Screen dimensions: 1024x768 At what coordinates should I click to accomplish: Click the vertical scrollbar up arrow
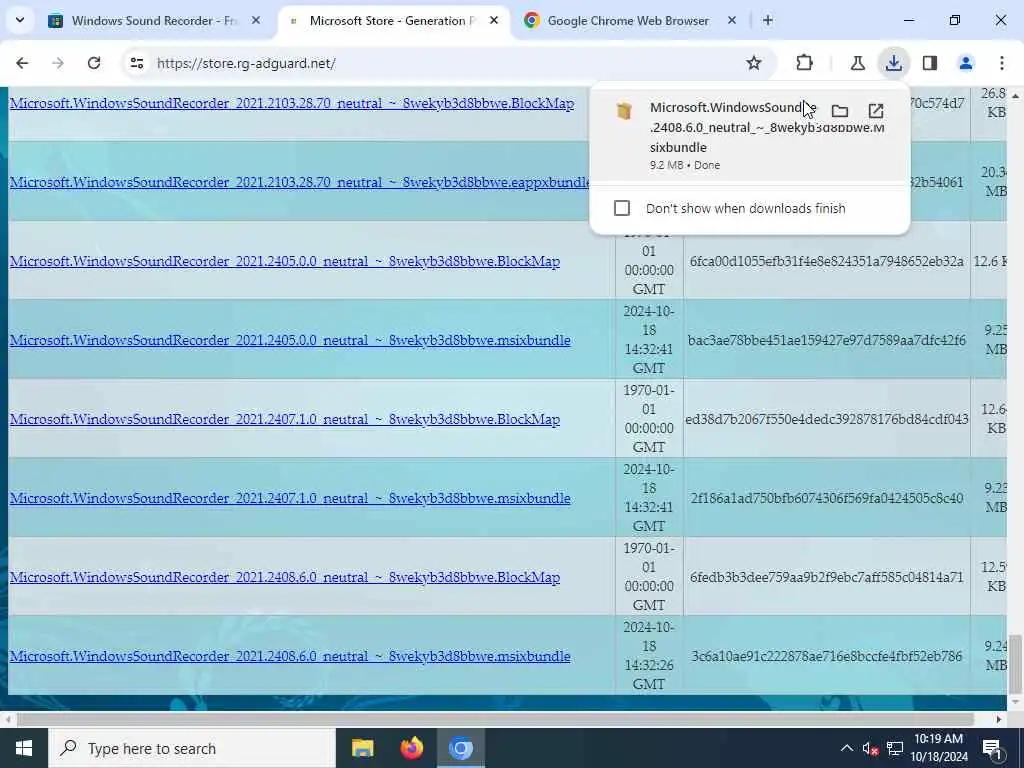[x=1015, y=95]
